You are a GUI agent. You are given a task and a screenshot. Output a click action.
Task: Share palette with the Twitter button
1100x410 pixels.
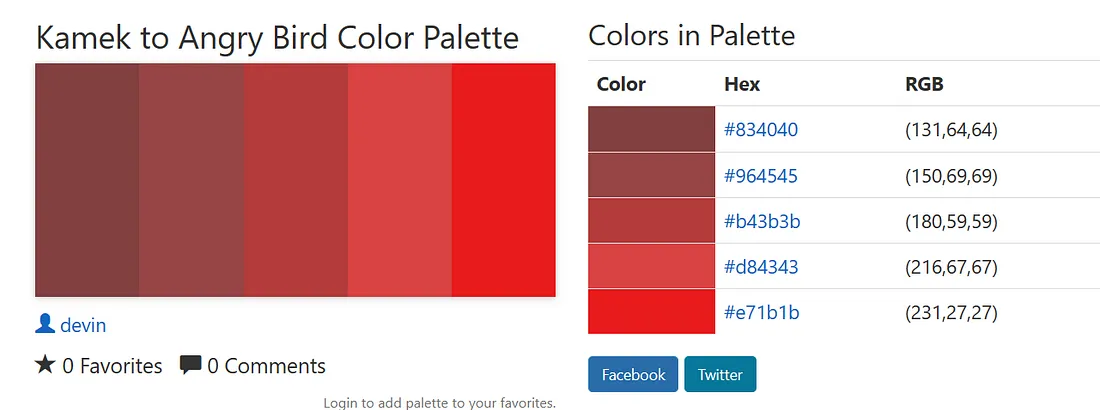tap(720, 374)
